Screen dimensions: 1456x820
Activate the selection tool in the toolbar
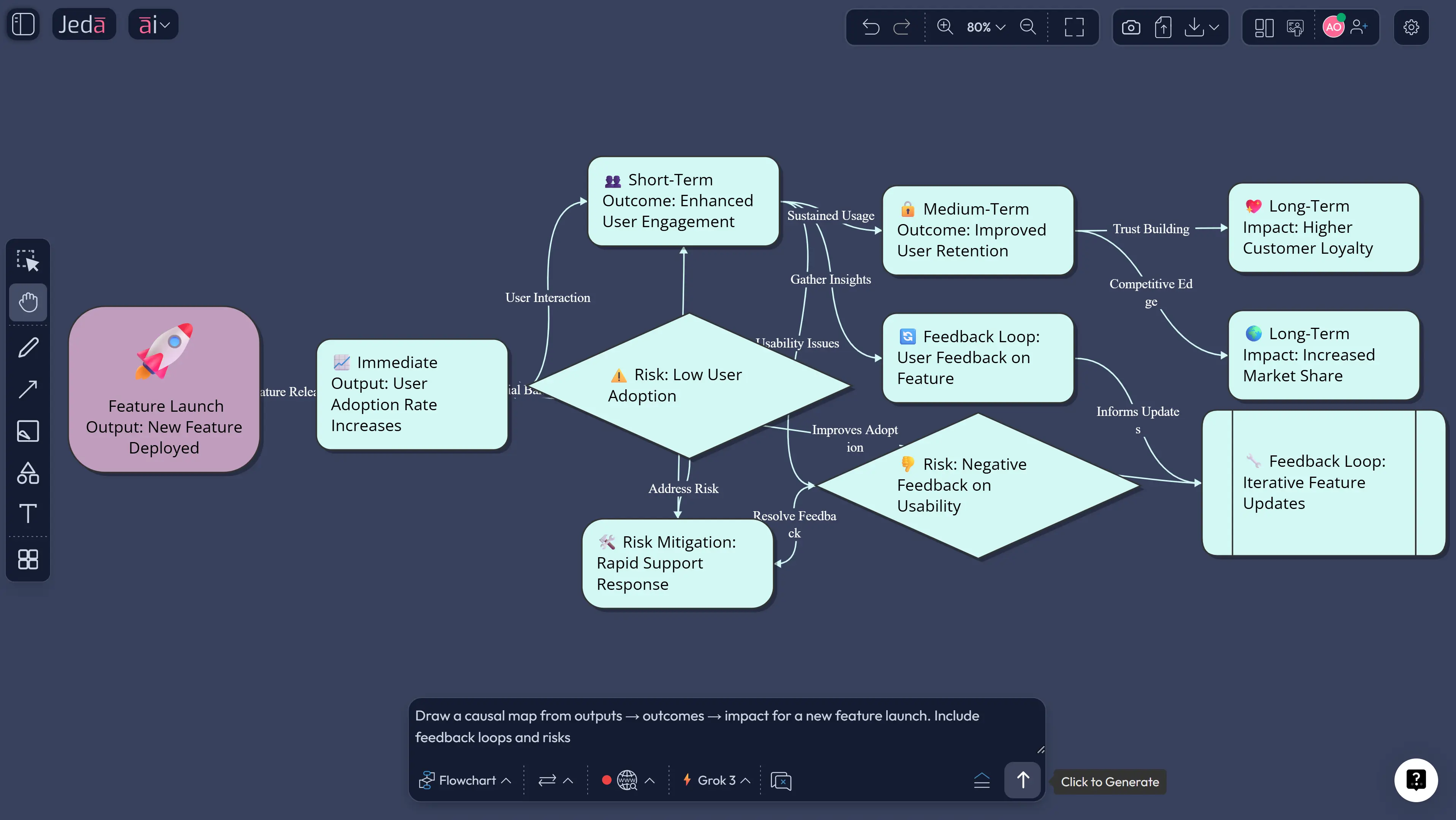point(28,259)
